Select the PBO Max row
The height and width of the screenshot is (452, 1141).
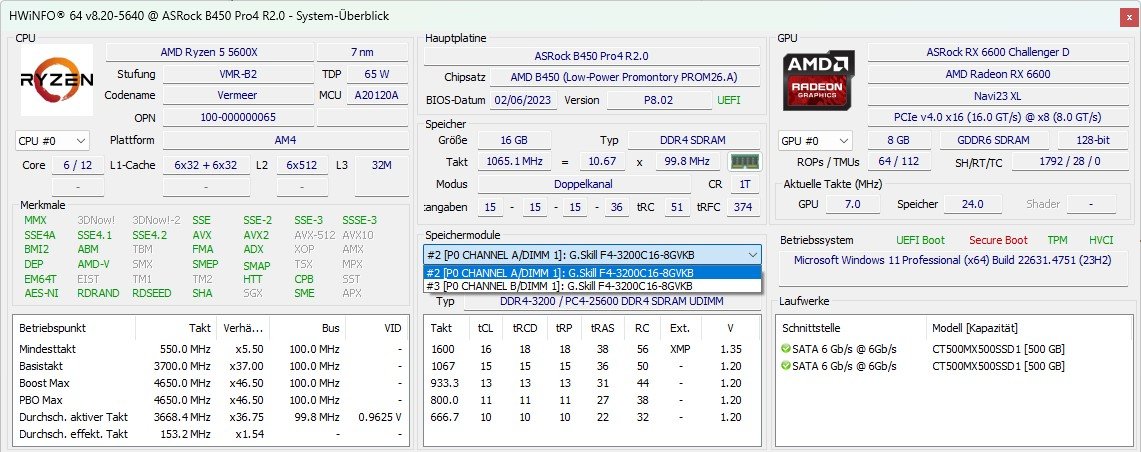click(210, 400)
